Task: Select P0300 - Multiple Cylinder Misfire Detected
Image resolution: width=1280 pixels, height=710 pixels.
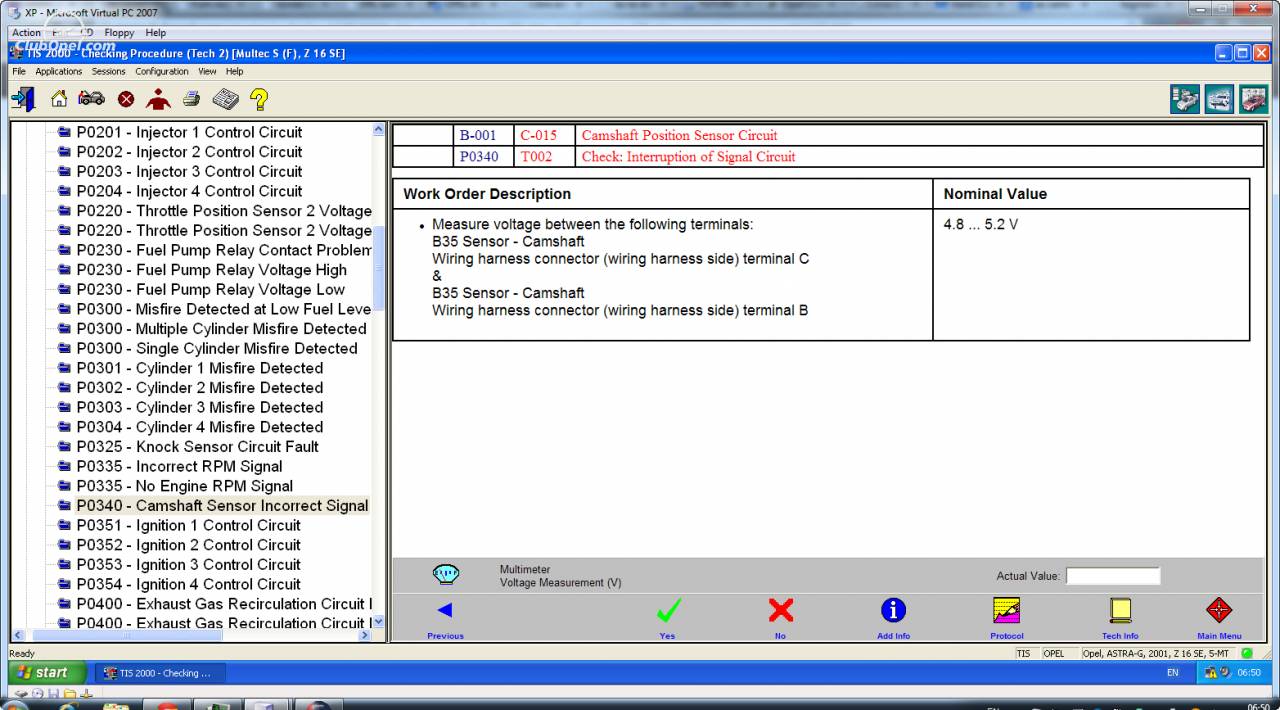Action: pyautogui.click(x=221, y=329)
